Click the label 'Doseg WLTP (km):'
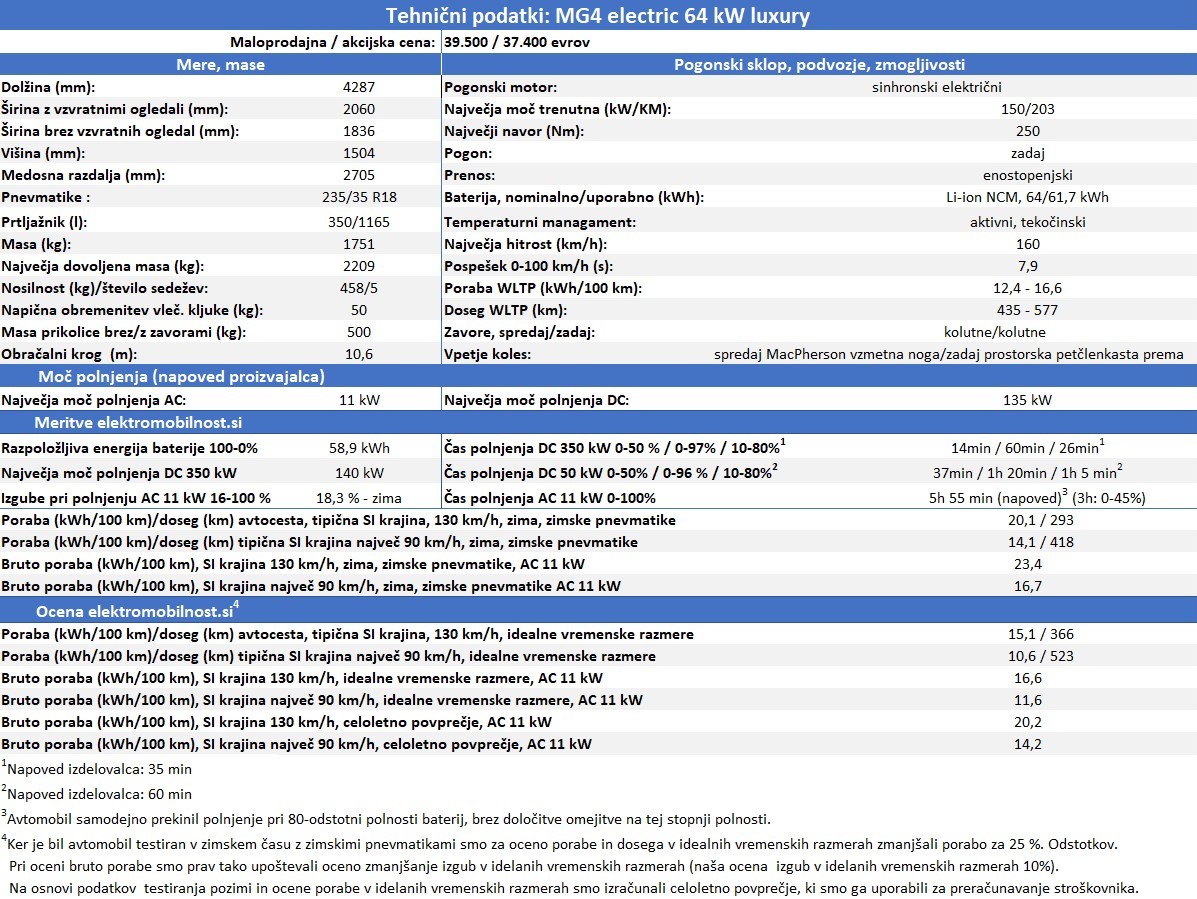Image resolution: width=1197 pixels, height=899 pixels. (505, 311)
